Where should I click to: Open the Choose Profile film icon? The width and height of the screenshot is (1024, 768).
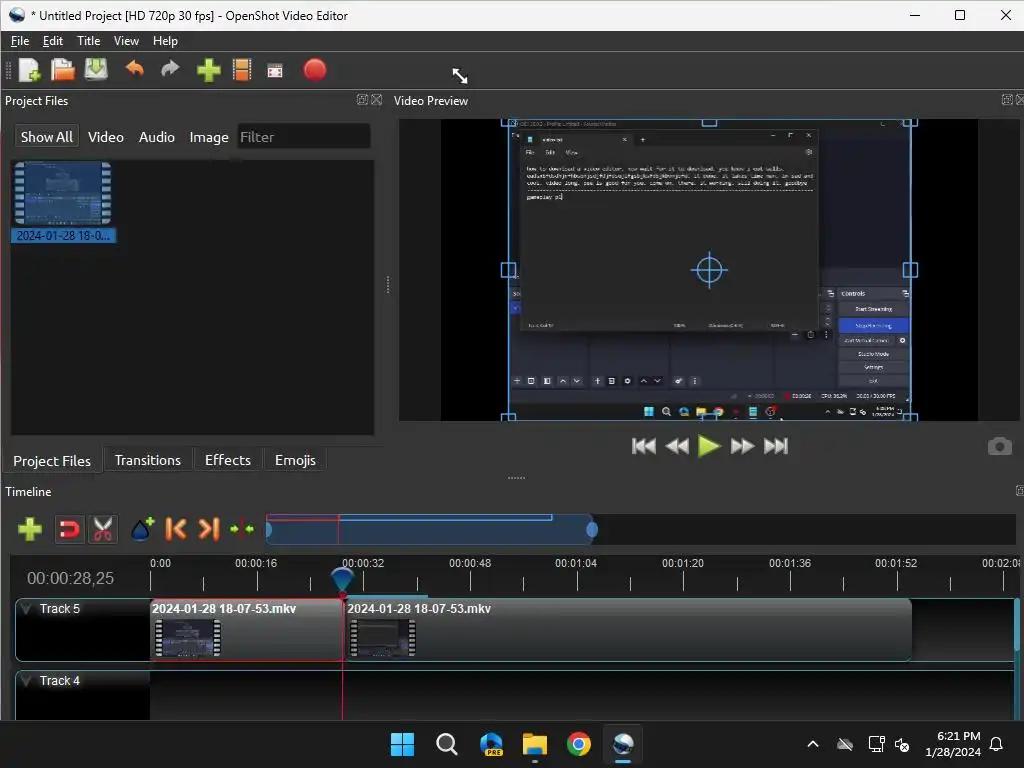coord(242,70)
